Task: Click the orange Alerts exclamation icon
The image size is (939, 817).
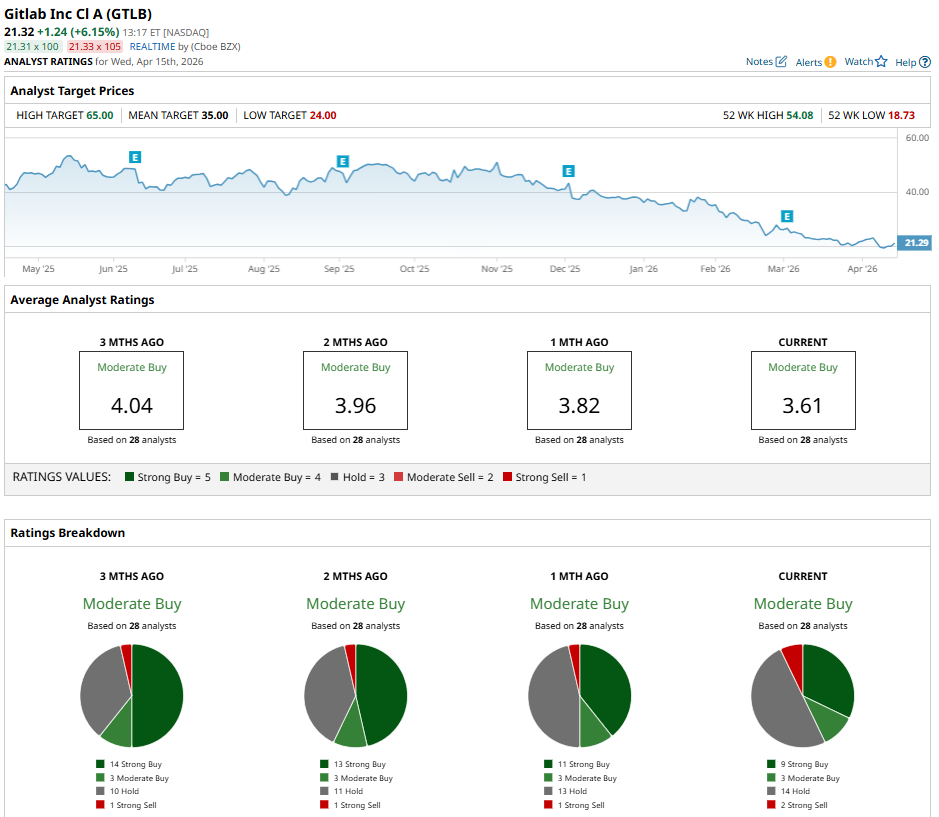Action: coord(830,62)
